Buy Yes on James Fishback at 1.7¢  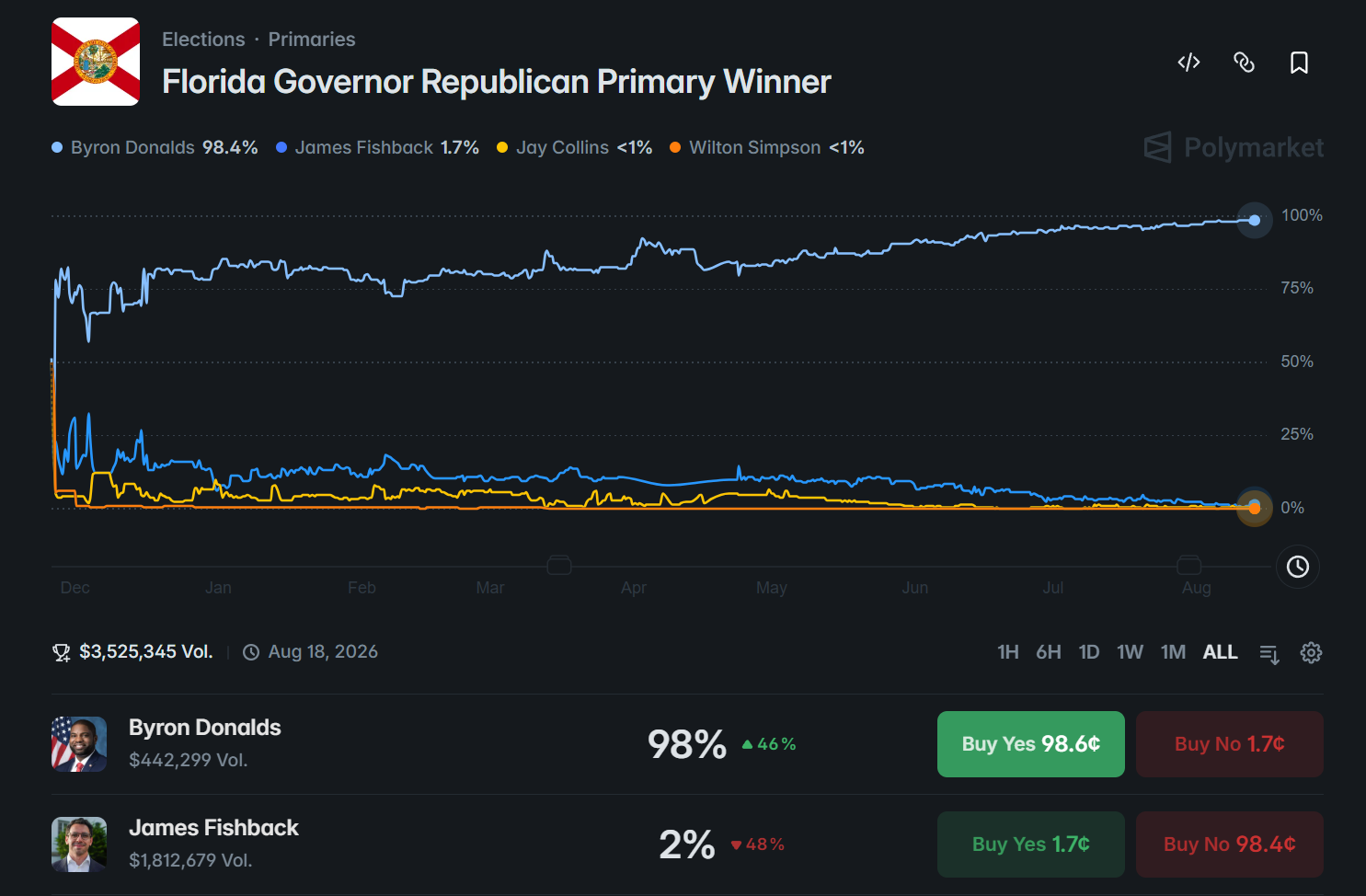pyautogui.click(x=1031, y=844)
